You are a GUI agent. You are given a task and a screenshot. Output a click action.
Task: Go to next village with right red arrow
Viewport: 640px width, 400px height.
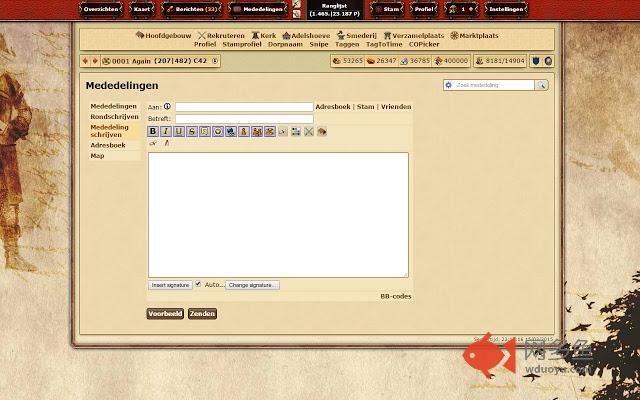tap(95, 61)
